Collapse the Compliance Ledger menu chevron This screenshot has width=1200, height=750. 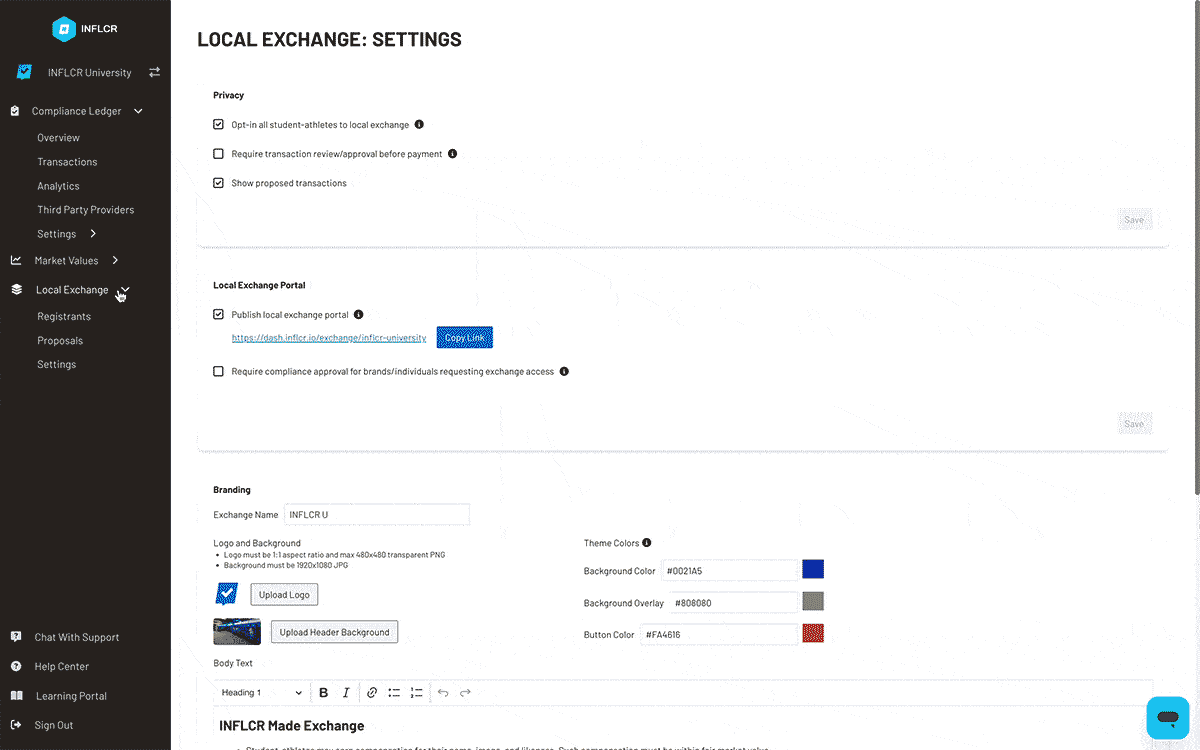(138, 111)
